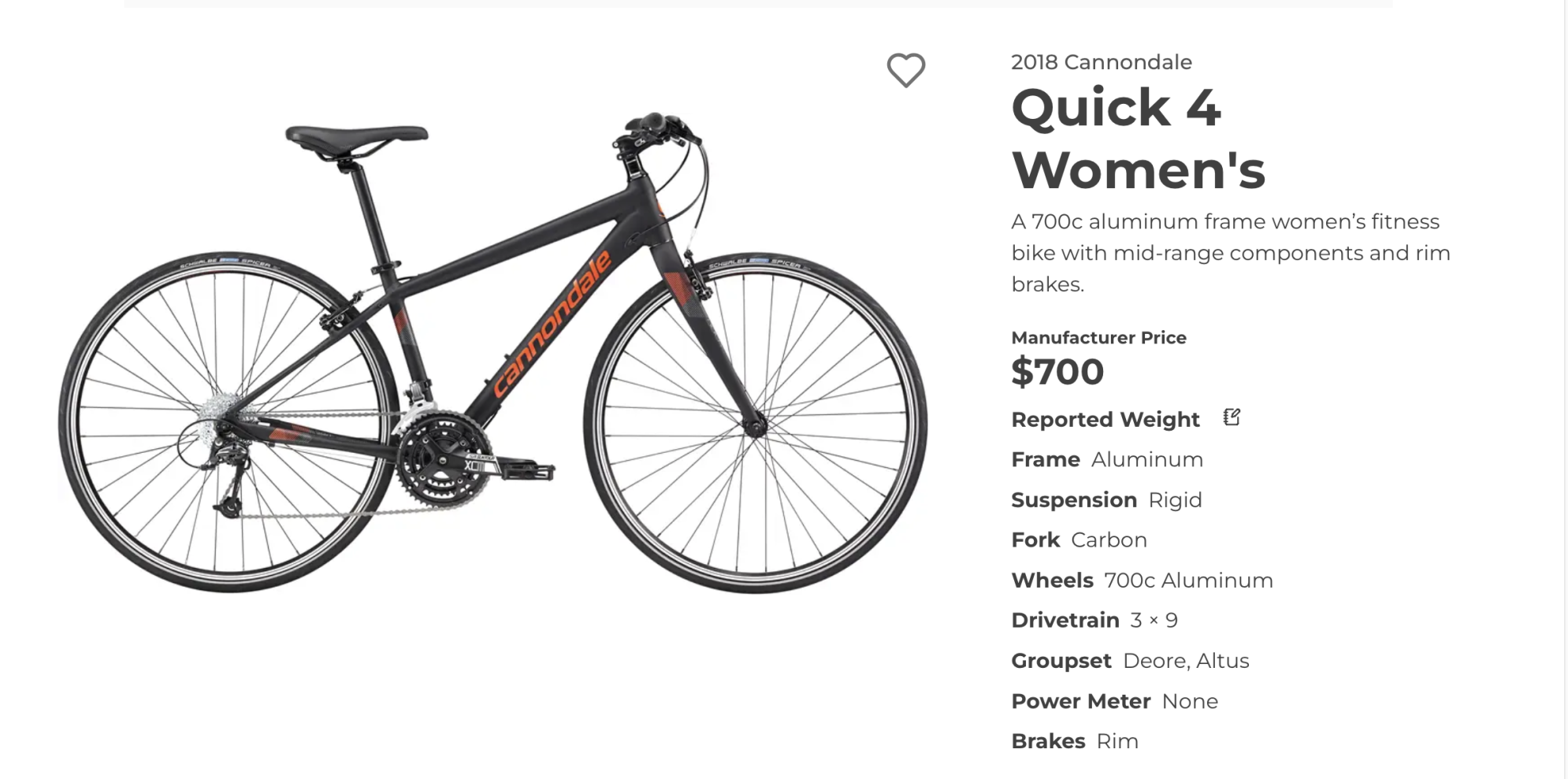Viewport: 1568px width, 779px height.
Task: Select the 3 × 9 drivetrain value
Action: [1154, 620]
